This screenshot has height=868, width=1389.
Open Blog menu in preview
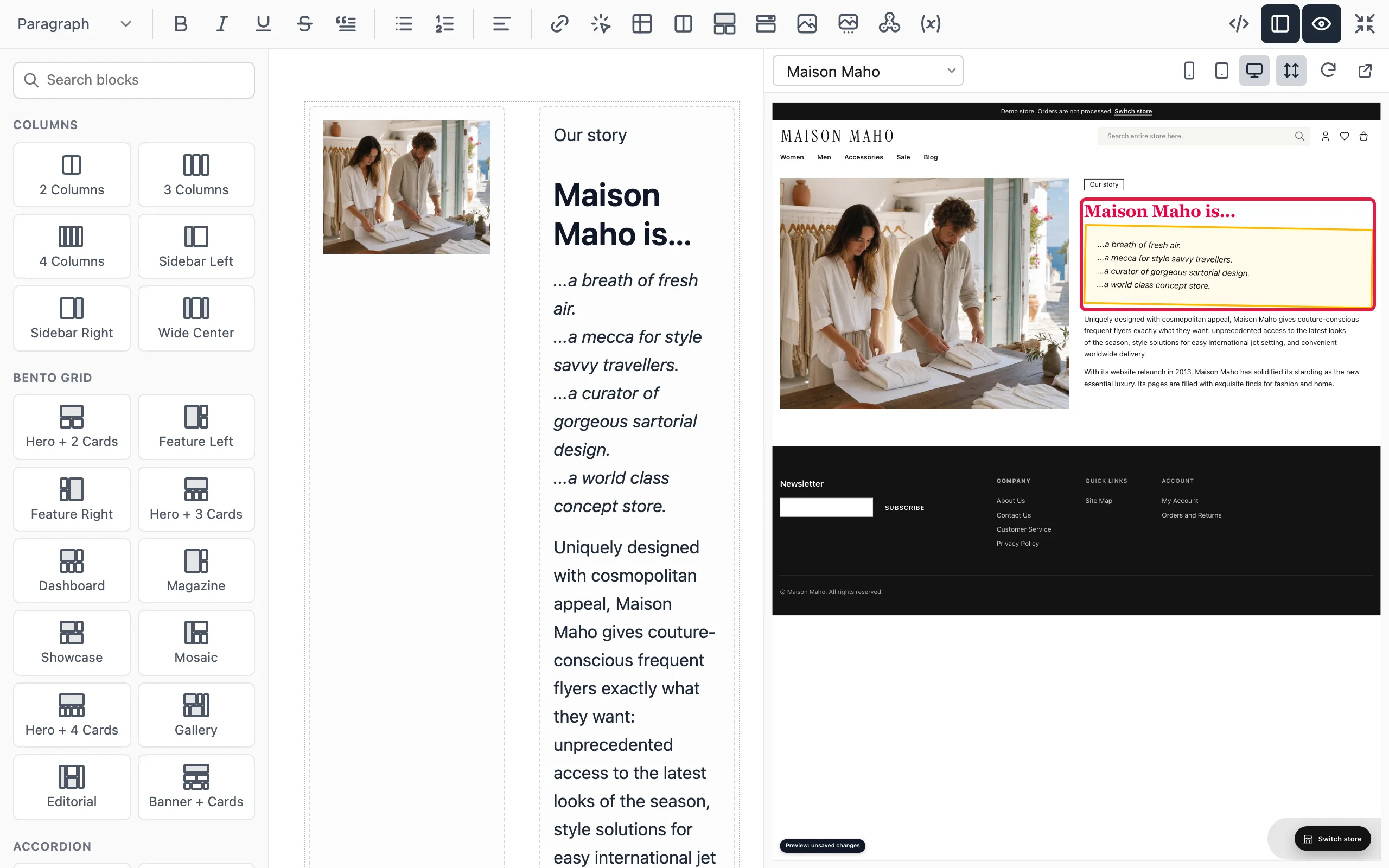pyautogui.click(x=931, y=157)
